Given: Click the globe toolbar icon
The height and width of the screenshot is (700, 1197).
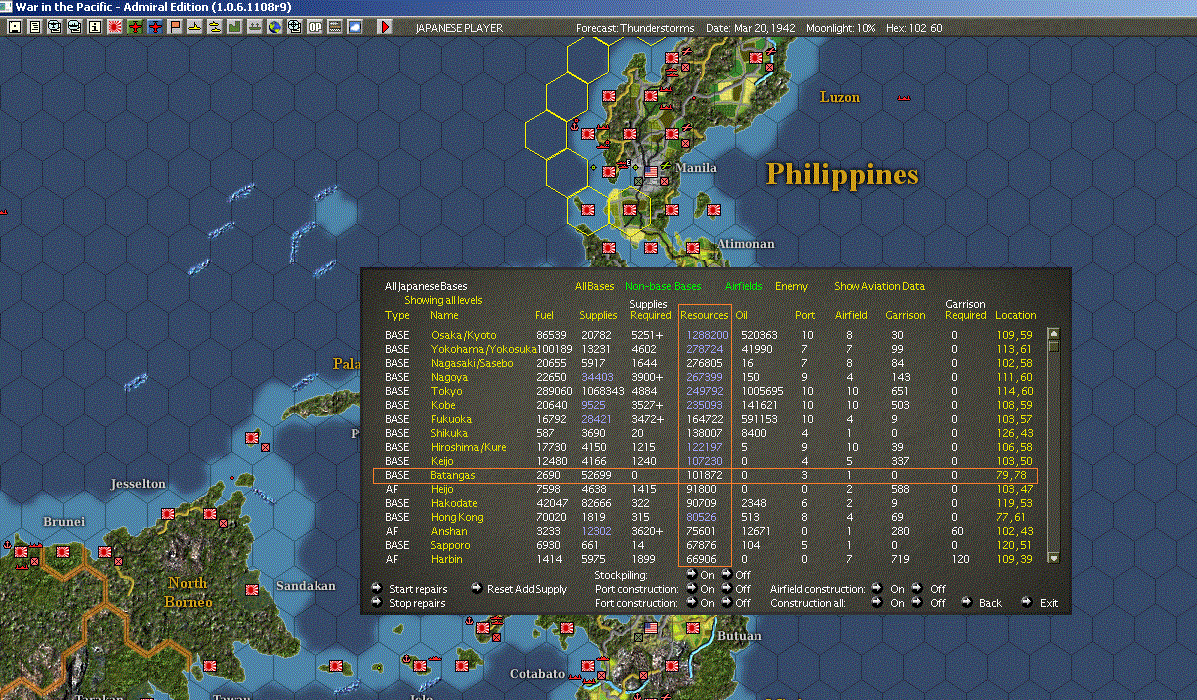Looking at the screenshot, I should (275, 27).
